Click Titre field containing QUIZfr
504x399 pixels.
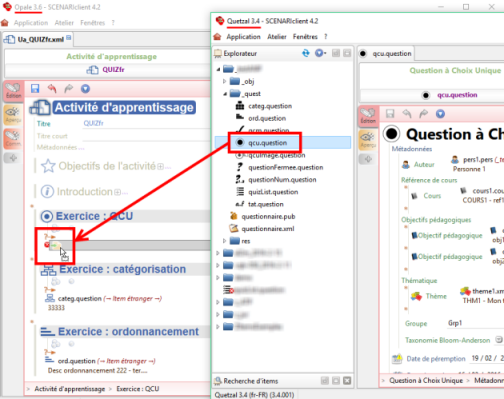click(147, 123)
